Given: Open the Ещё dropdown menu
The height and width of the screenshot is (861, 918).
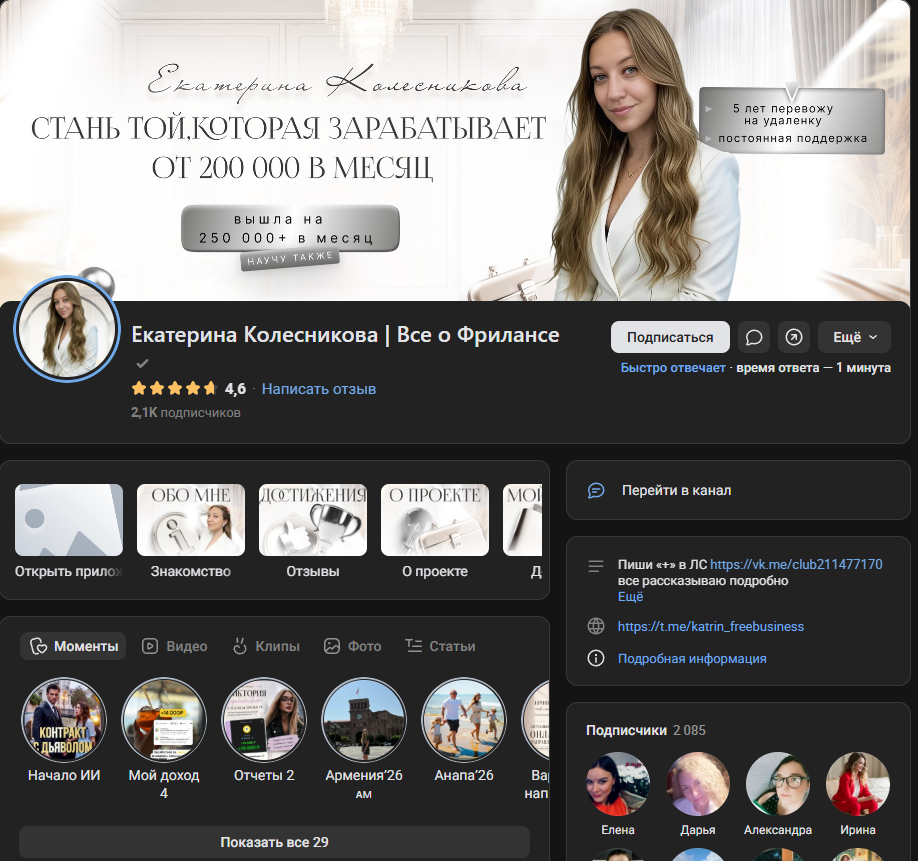Looking at the screenshot, I should [854, 337].
